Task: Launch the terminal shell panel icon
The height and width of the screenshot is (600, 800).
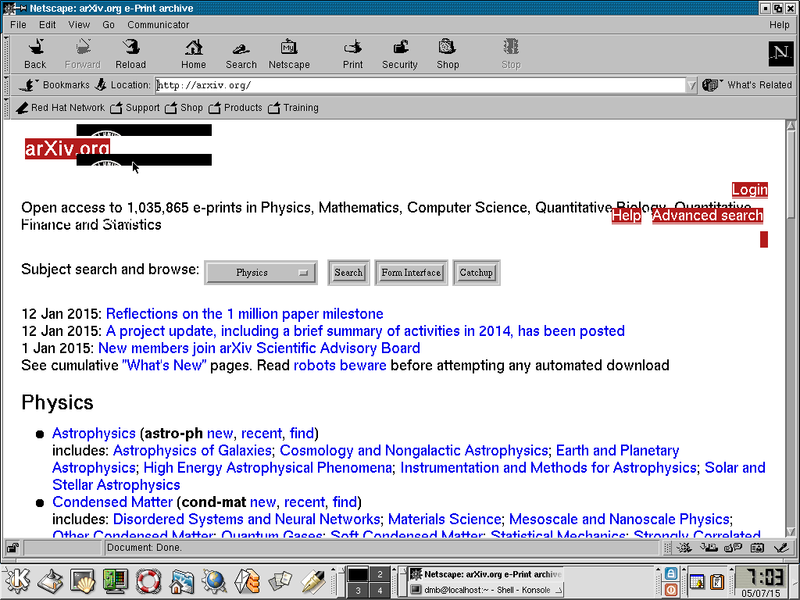Action: [83, 581]
